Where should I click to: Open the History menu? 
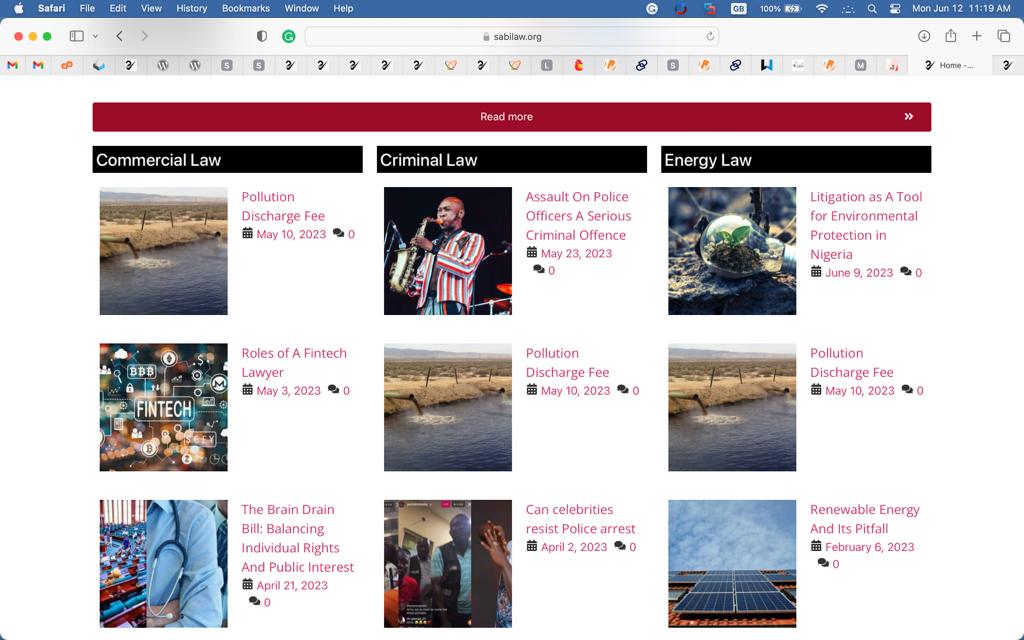[191, 8]
